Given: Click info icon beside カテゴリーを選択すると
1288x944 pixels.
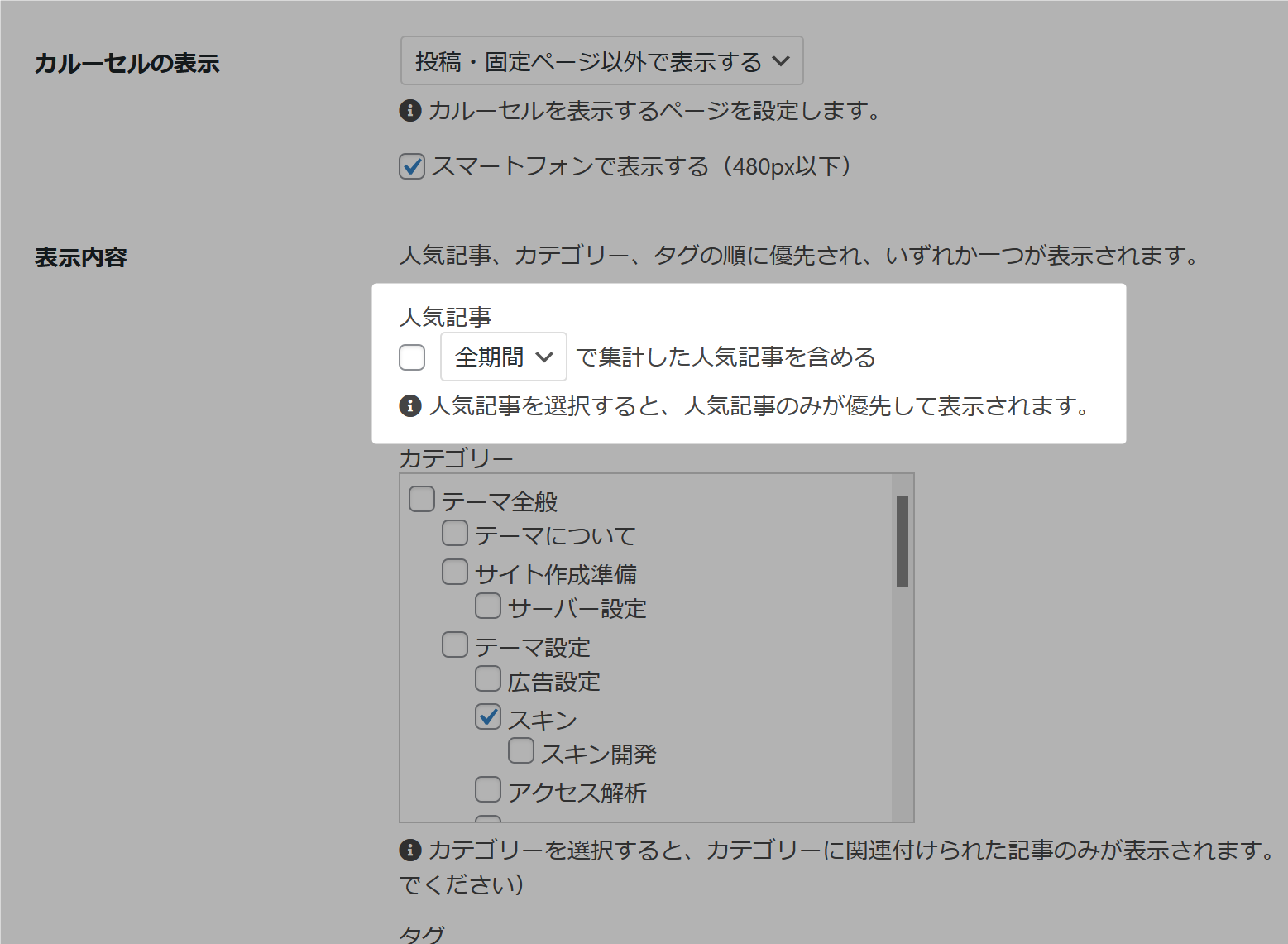Looking at the screenshot, I should click(410, 850).
